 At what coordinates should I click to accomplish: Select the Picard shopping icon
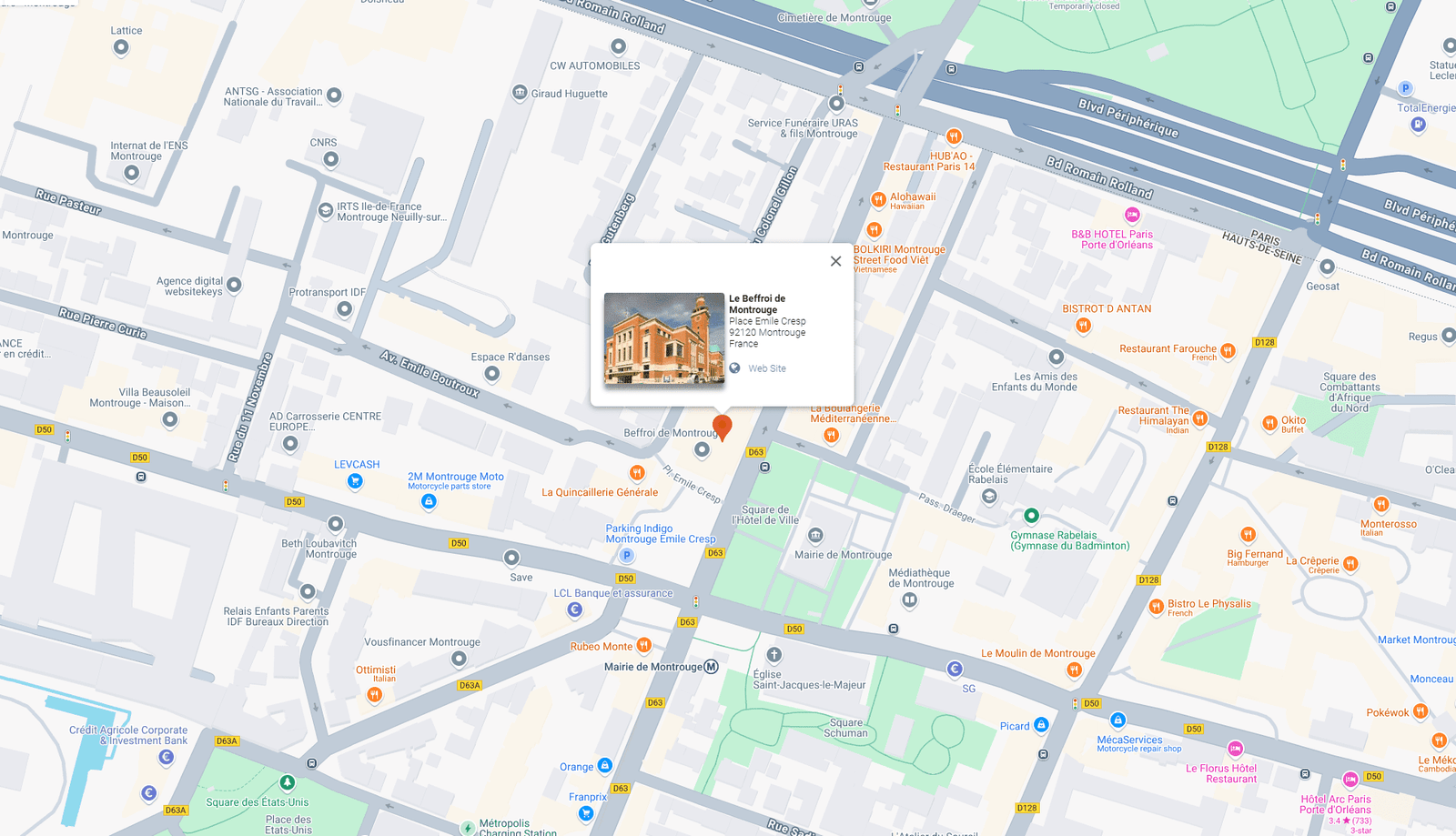1041,725
